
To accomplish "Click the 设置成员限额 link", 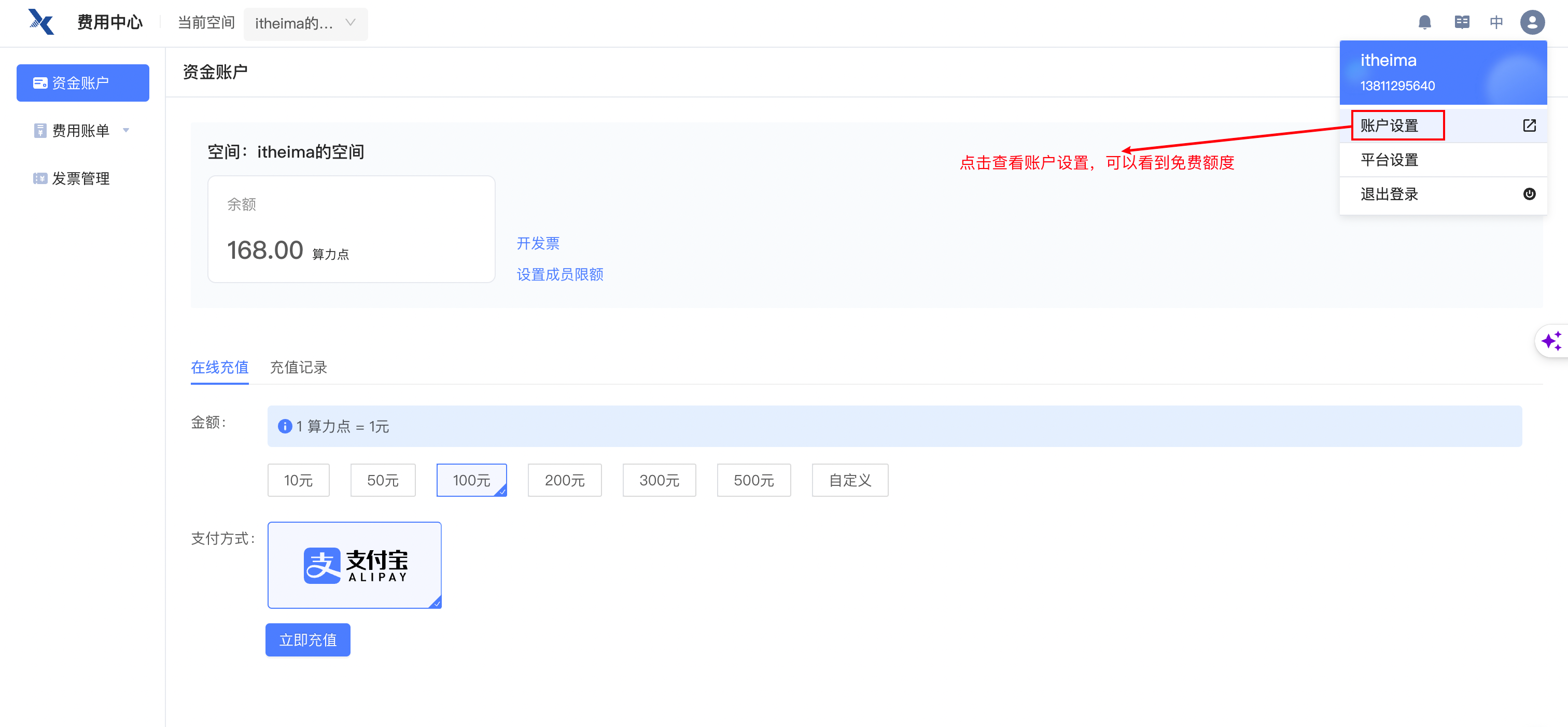I will coord(560,275).
